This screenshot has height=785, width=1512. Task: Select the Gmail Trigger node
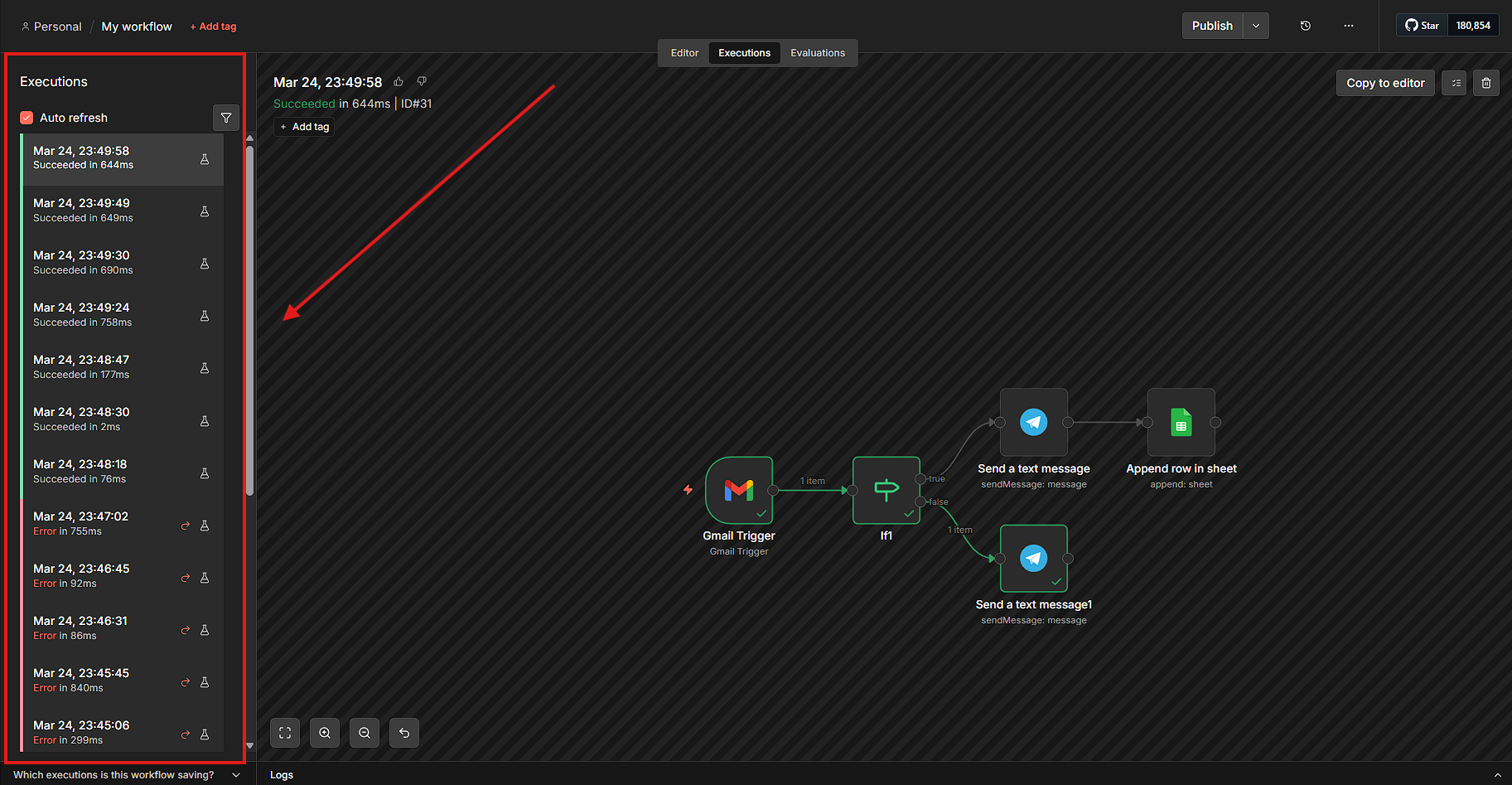click(738, 490)
